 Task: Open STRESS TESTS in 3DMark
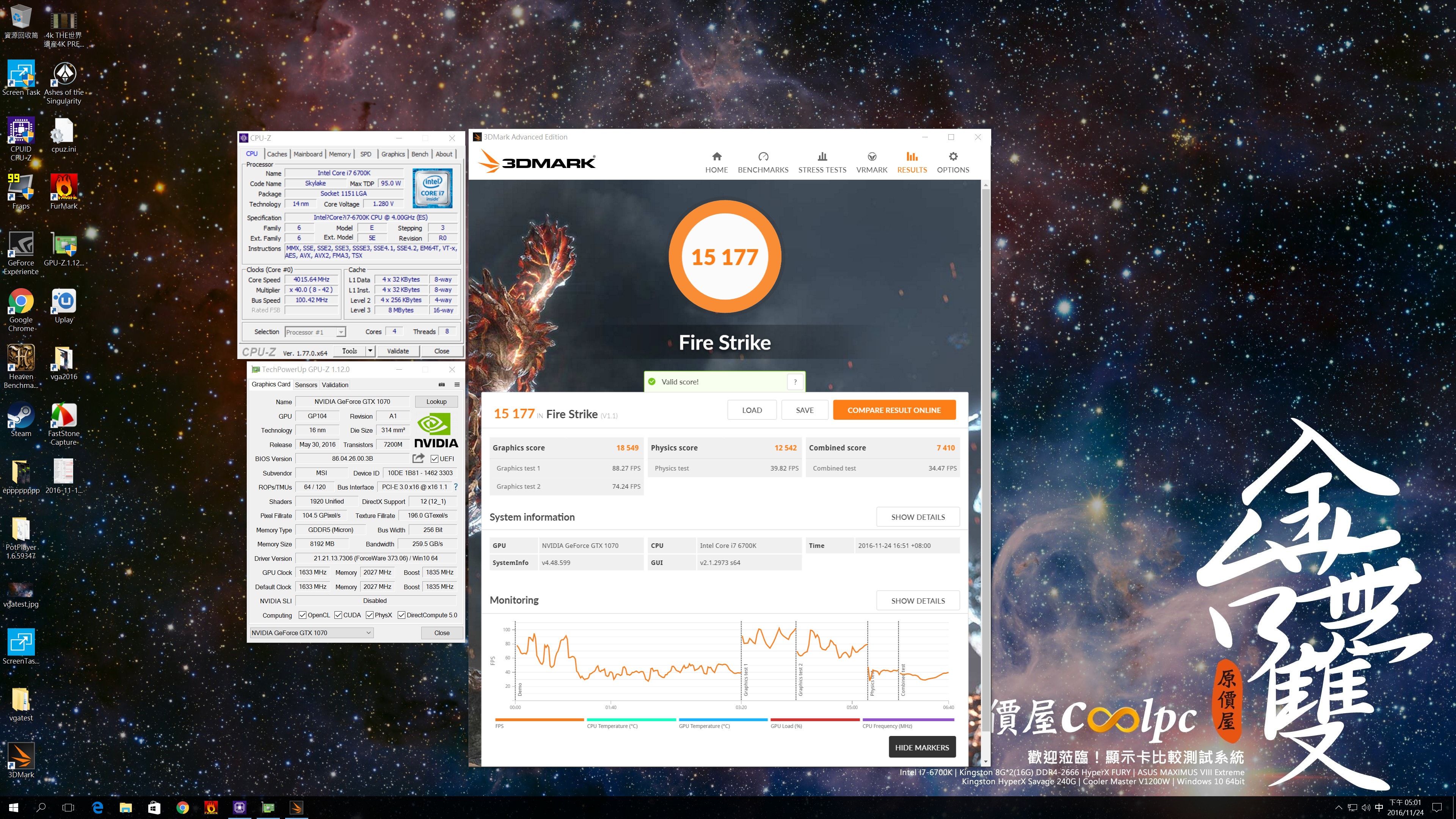pyautogui.click(x=822, y=162)
